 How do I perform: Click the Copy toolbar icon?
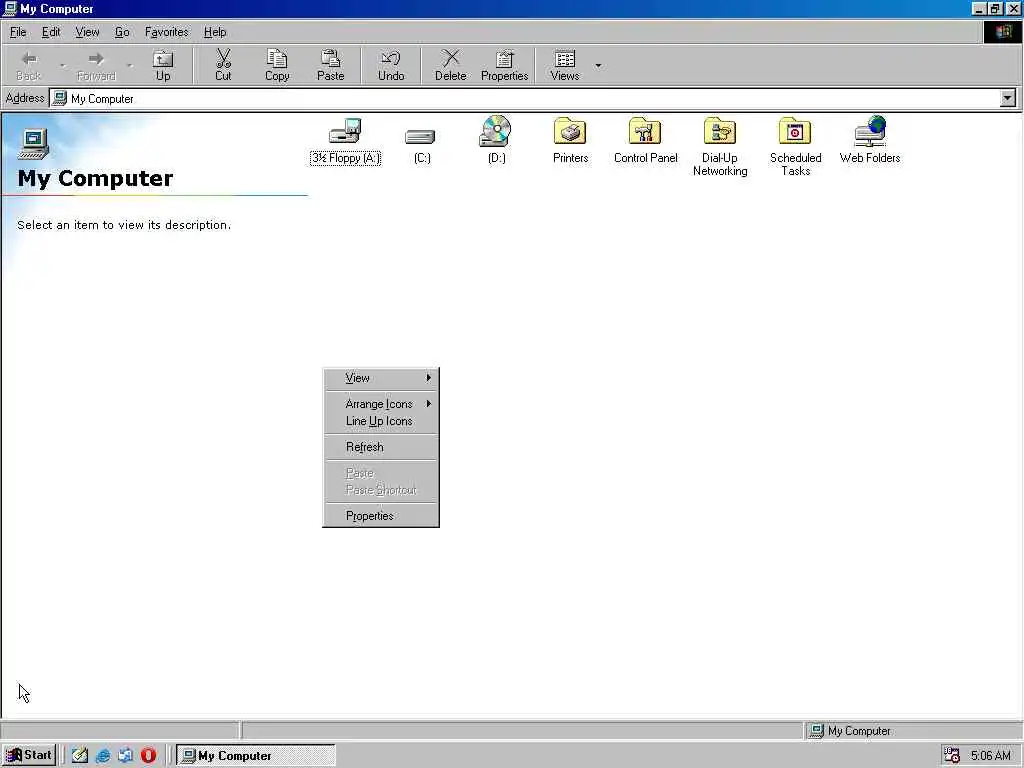tap(277, 59)
